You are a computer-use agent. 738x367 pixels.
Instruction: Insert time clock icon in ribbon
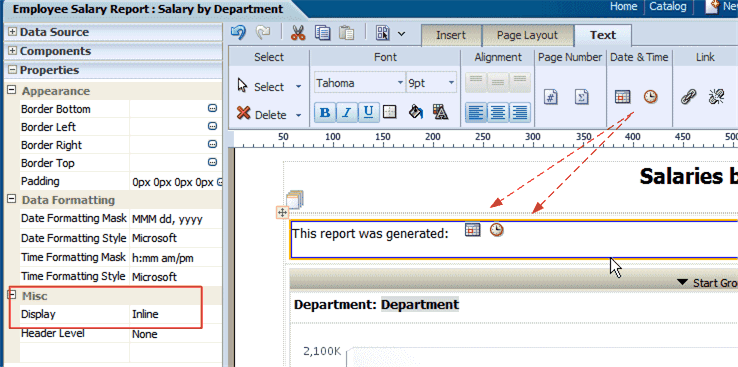click(x=650, y=97)
